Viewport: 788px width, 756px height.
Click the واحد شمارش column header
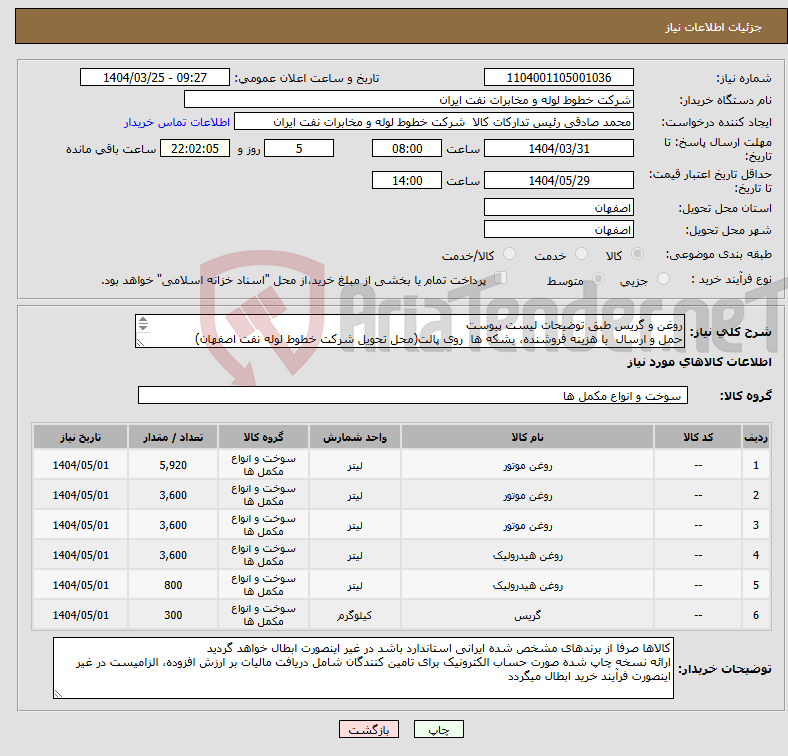tap(355, 437)
